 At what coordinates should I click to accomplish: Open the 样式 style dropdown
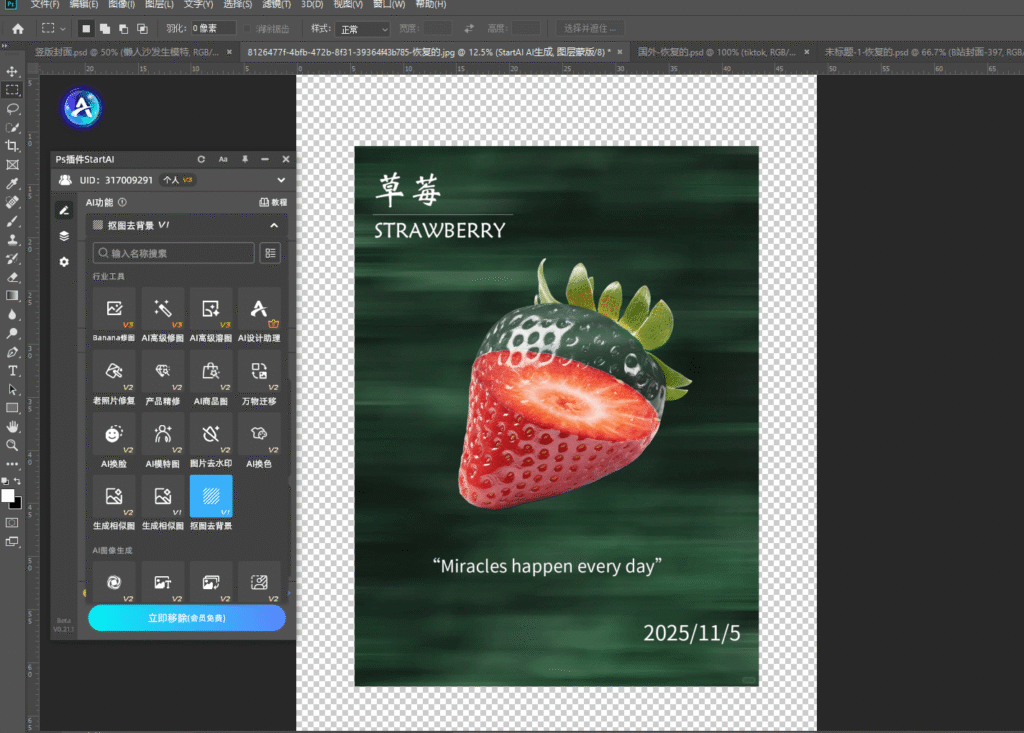coord(362,29)
